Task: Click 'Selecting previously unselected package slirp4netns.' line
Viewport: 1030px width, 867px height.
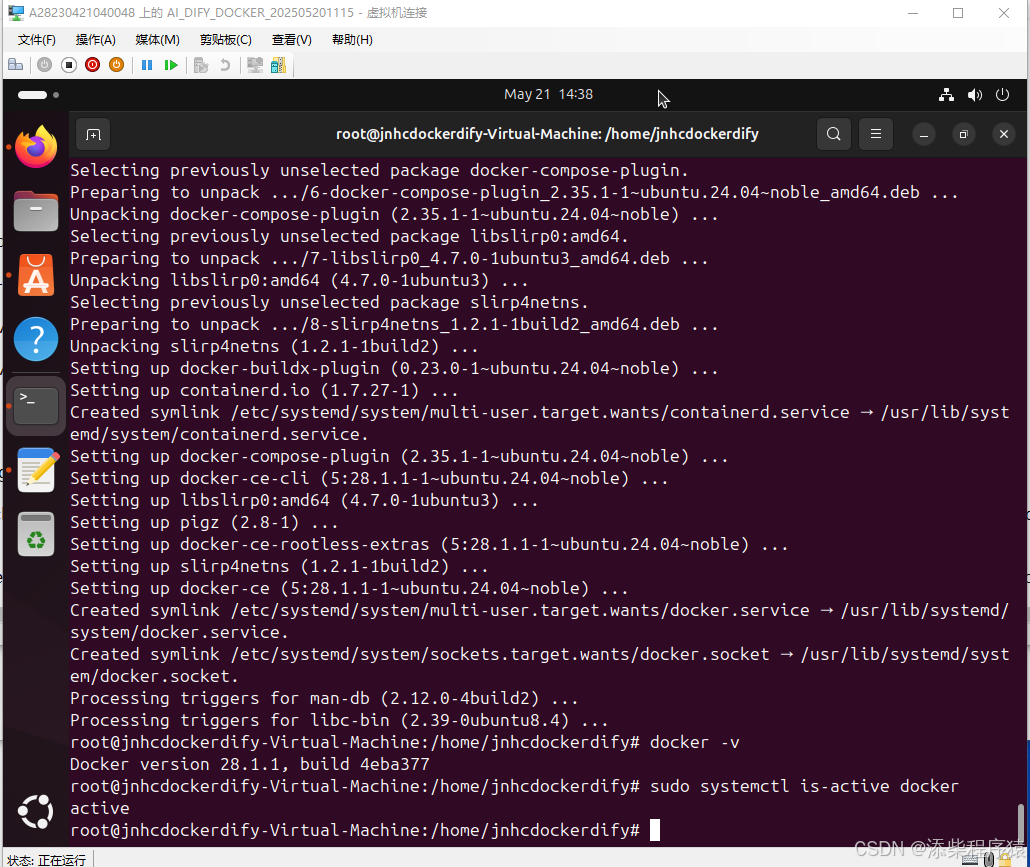Action: pyautogui.click(x=329, y=303)
